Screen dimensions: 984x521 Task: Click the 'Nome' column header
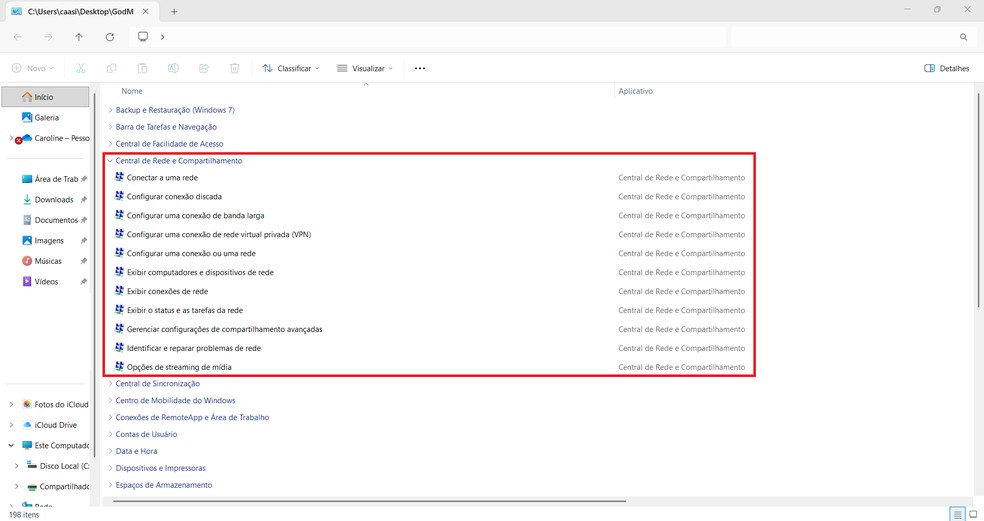click(132, 91)
